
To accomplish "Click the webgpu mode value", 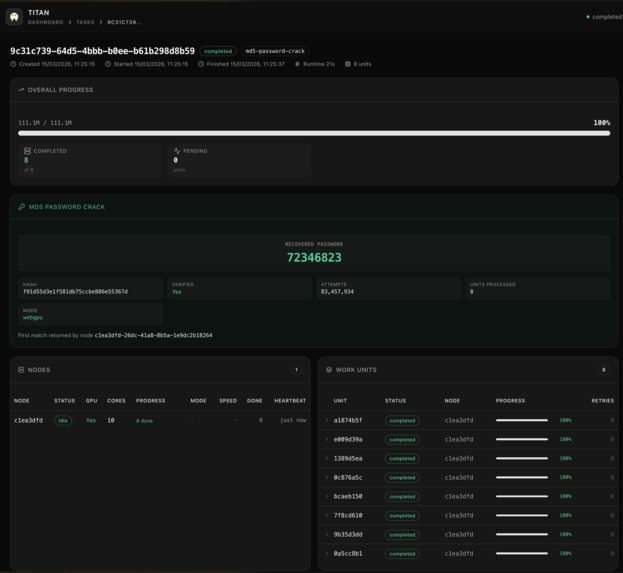I will (33, 317).
